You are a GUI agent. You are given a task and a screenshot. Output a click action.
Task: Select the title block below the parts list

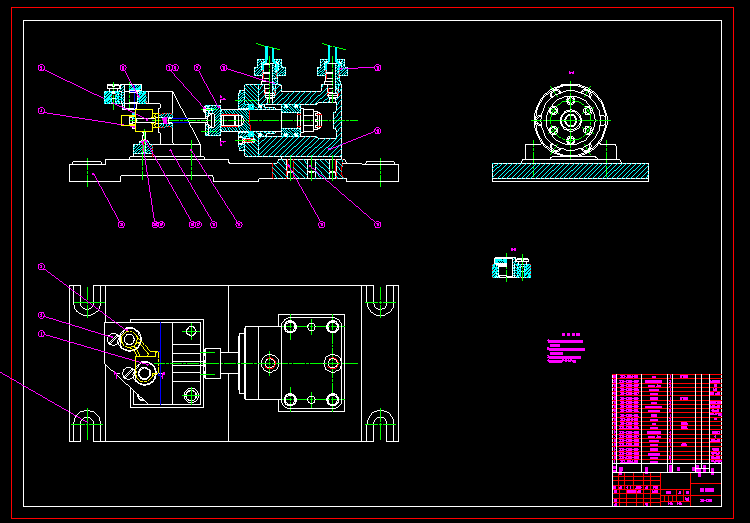pyautogui.click(x=667, y=489)
